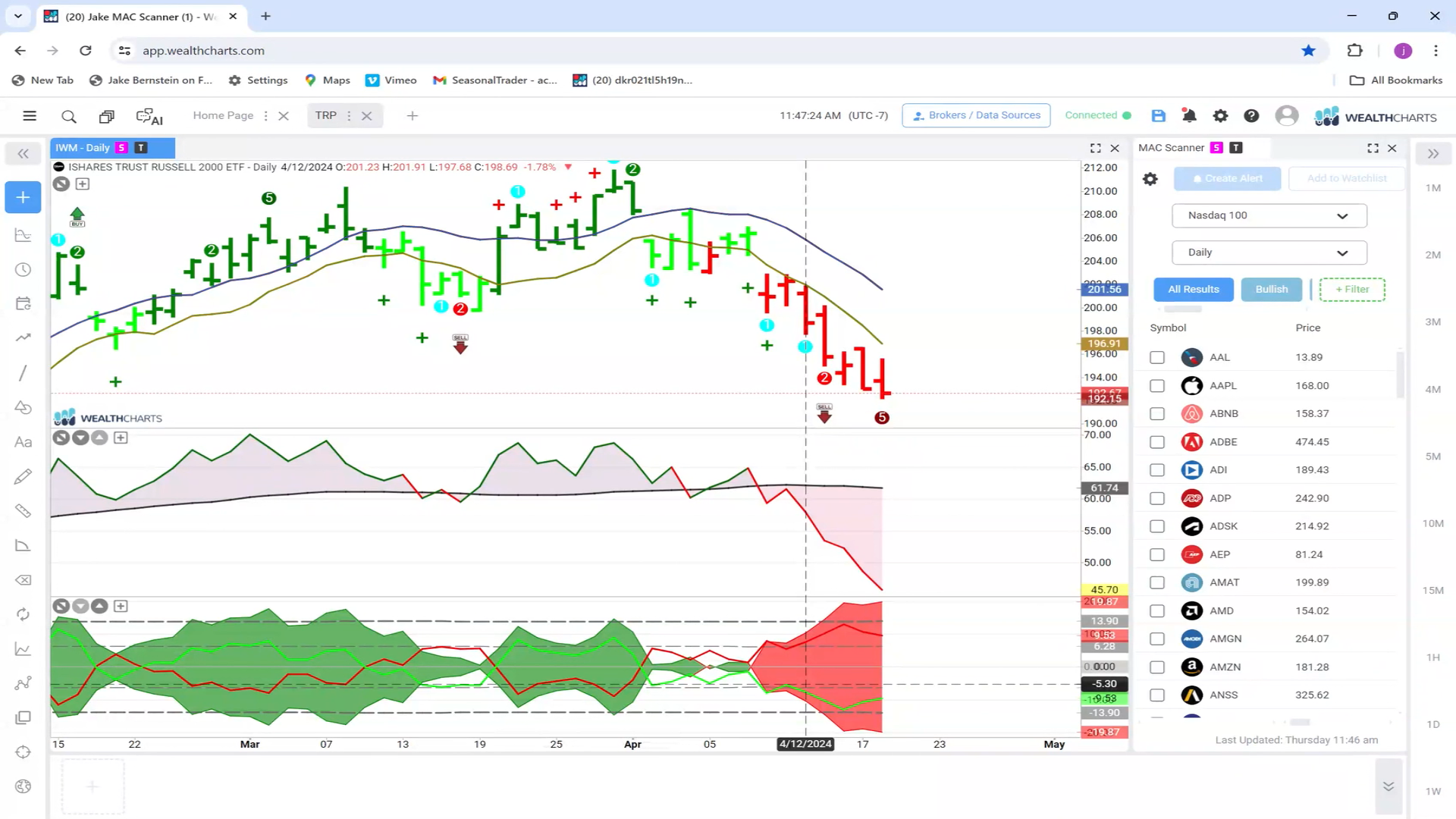
Task: Open the help question mark icon
Action: tap(1251, 116)
